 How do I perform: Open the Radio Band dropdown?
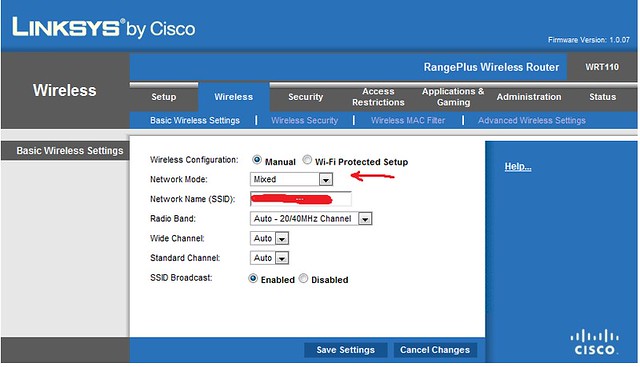[311, 218]
